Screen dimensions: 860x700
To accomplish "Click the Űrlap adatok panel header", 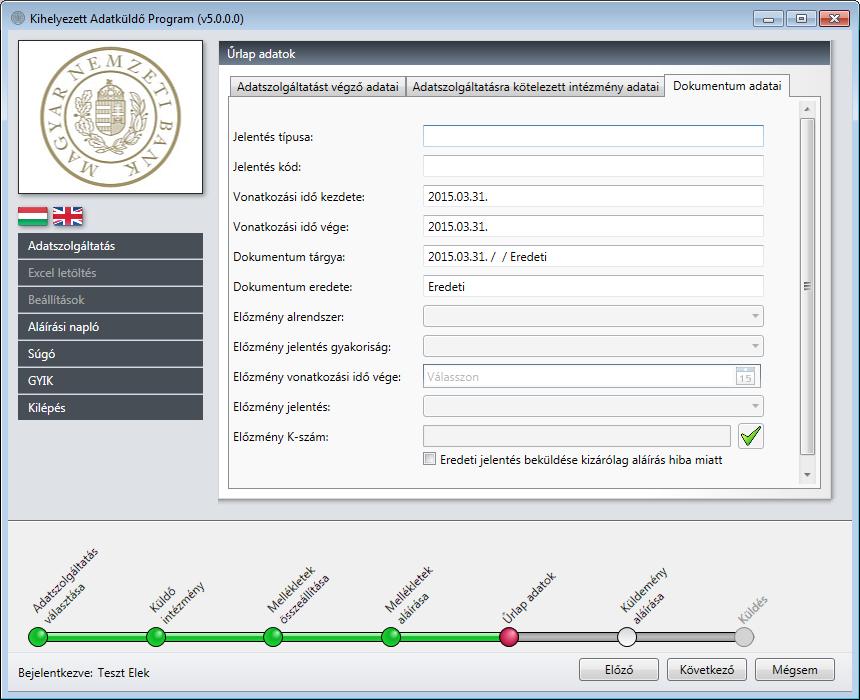I will tap(524, 54).
